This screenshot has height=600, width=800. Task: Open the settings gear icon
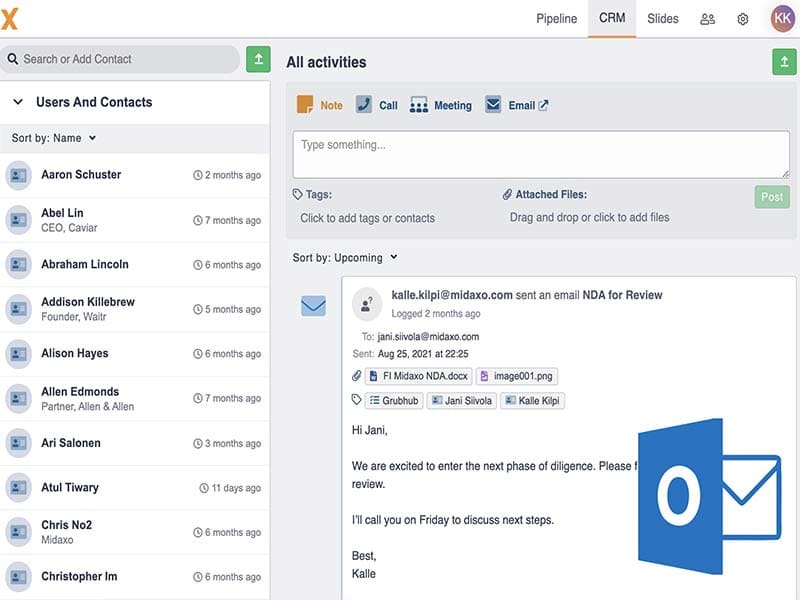click(743, 19)
